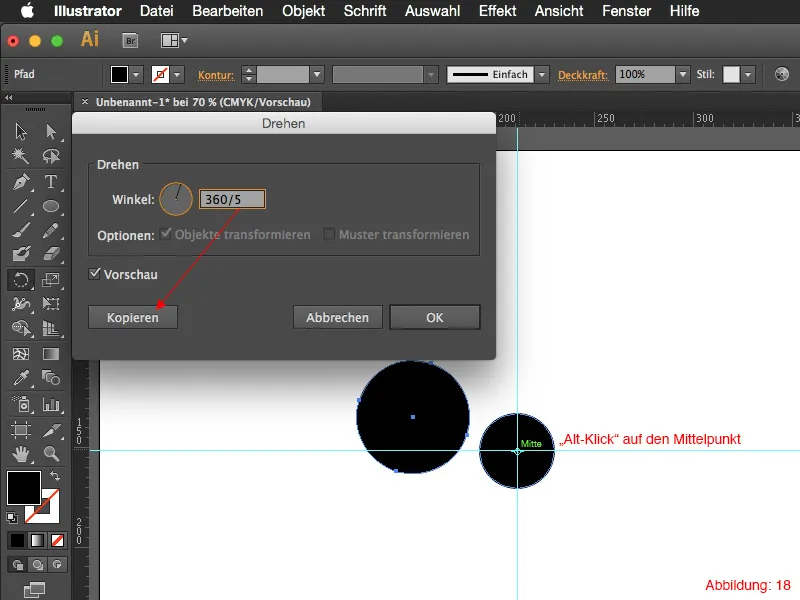Select the Shape Builder tool
This screenshot has height=600, width=800.
click(21, 328)
